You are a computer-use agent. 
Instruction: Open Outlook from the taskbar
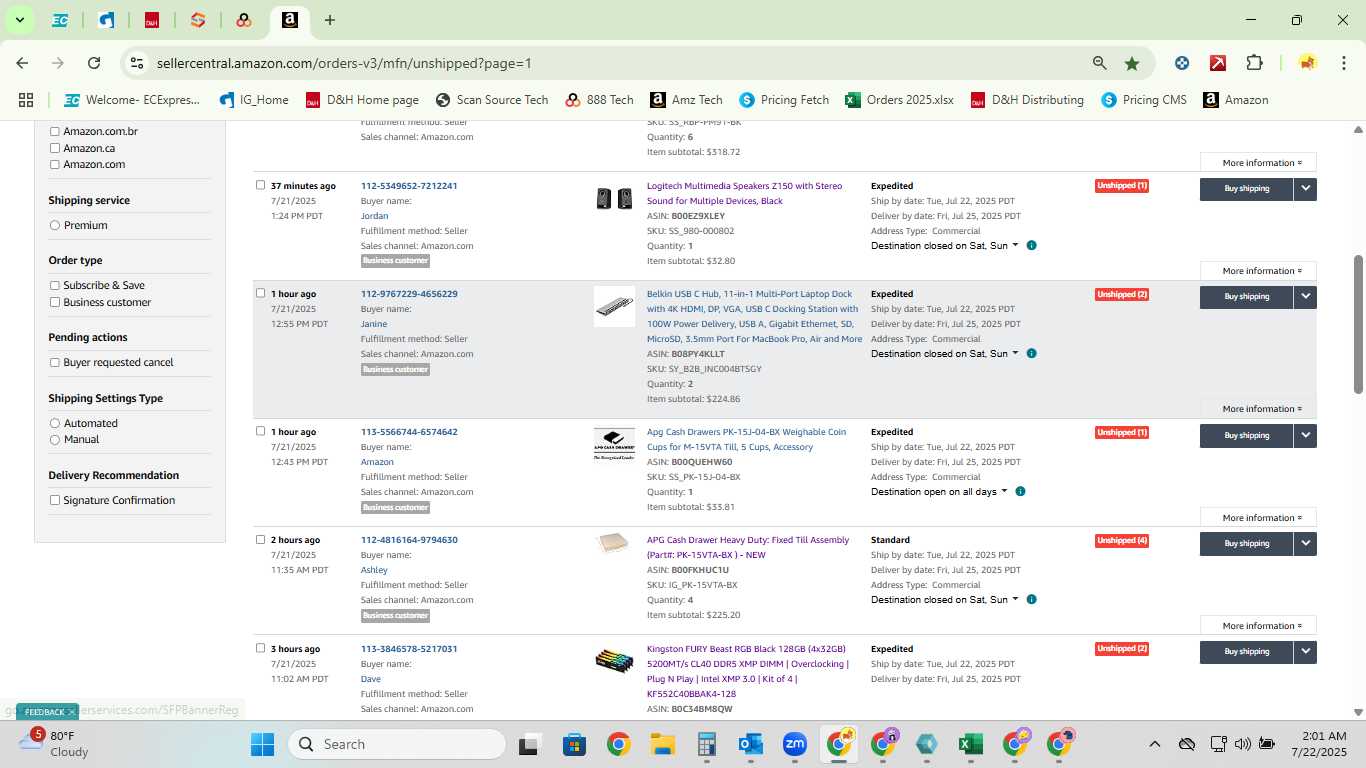[751, 744]
